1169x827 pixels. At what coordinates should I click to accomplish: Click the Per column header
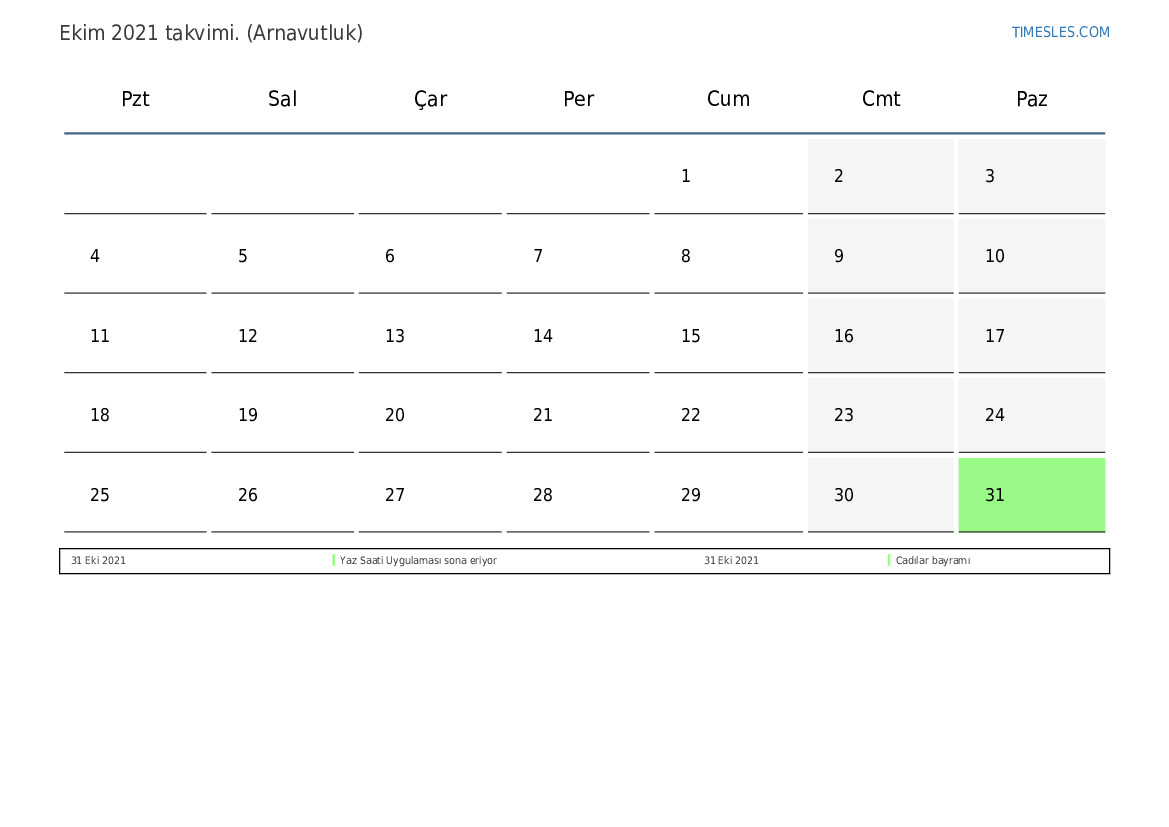point(578,99)
